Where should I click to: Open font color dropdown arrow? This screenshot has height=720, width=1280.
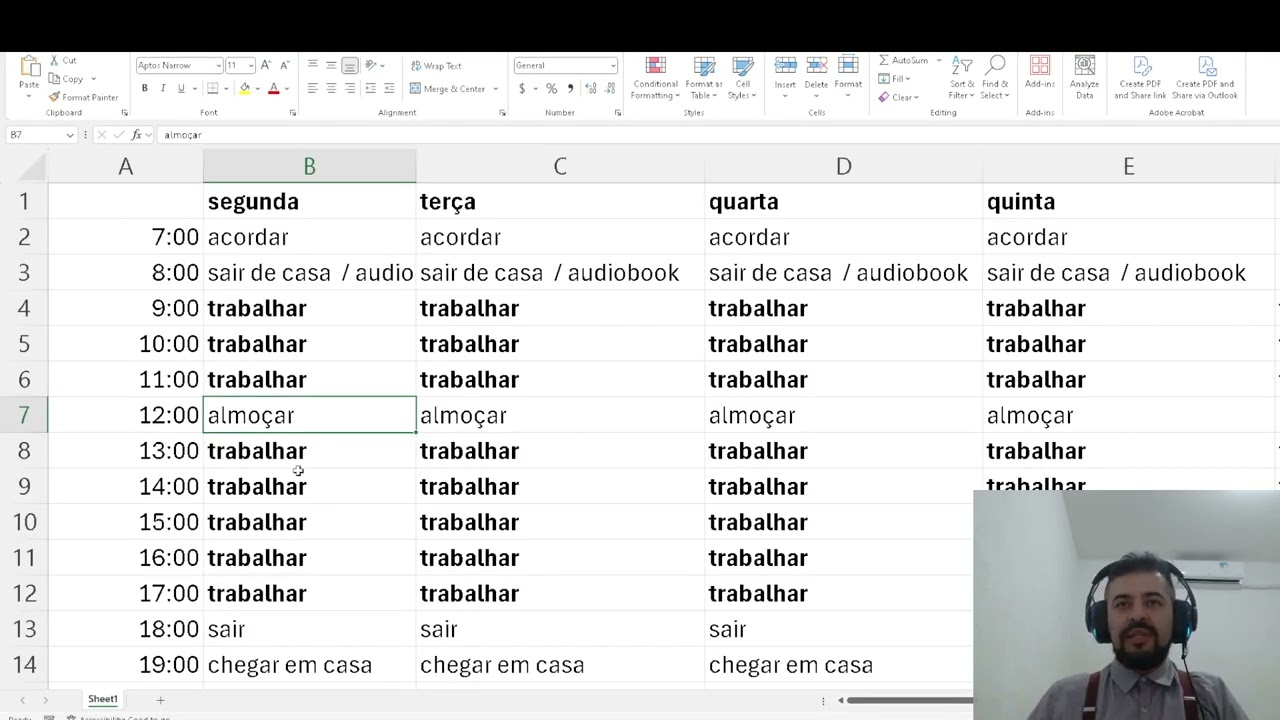pos(287,89)
